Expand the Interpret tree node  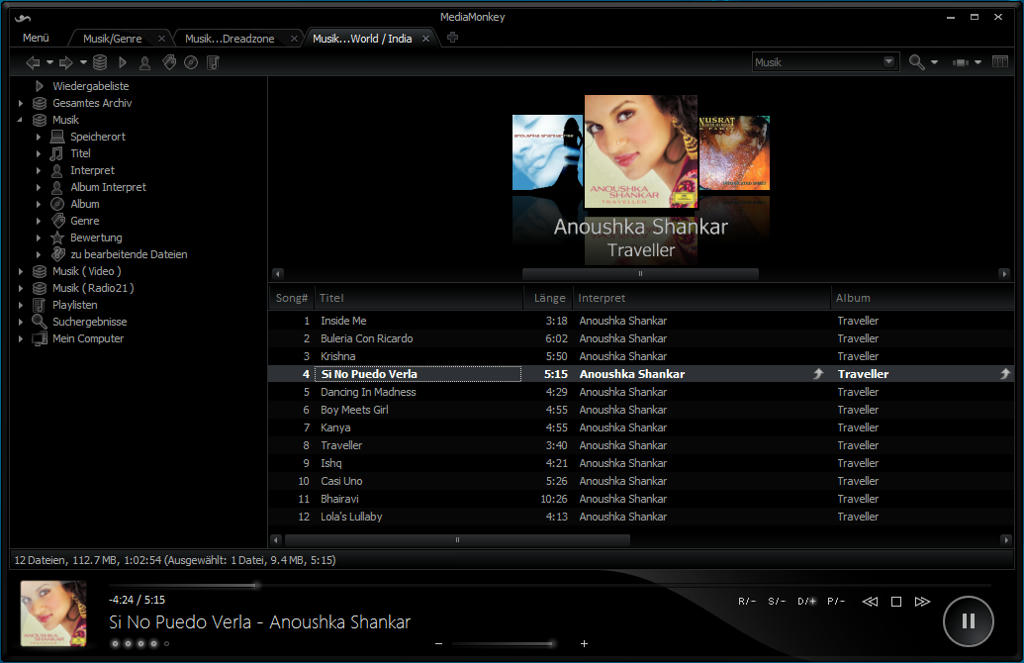tap(38, 170)
